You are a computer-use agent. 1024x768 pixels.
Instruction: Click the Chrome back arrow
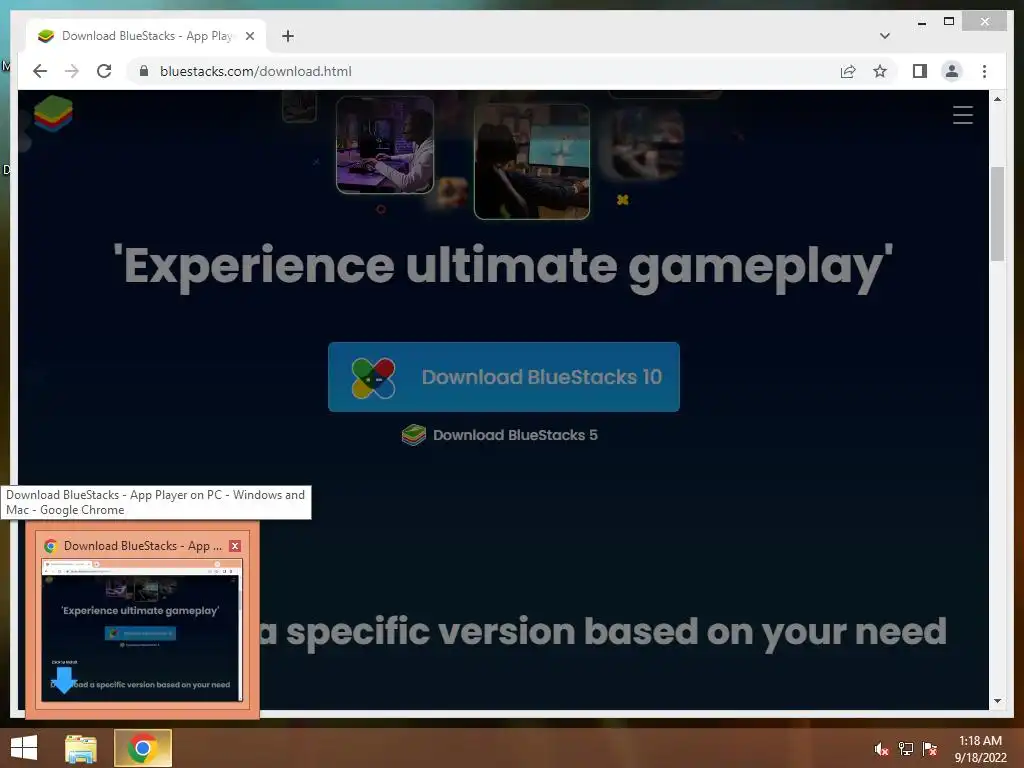point(40,71)
